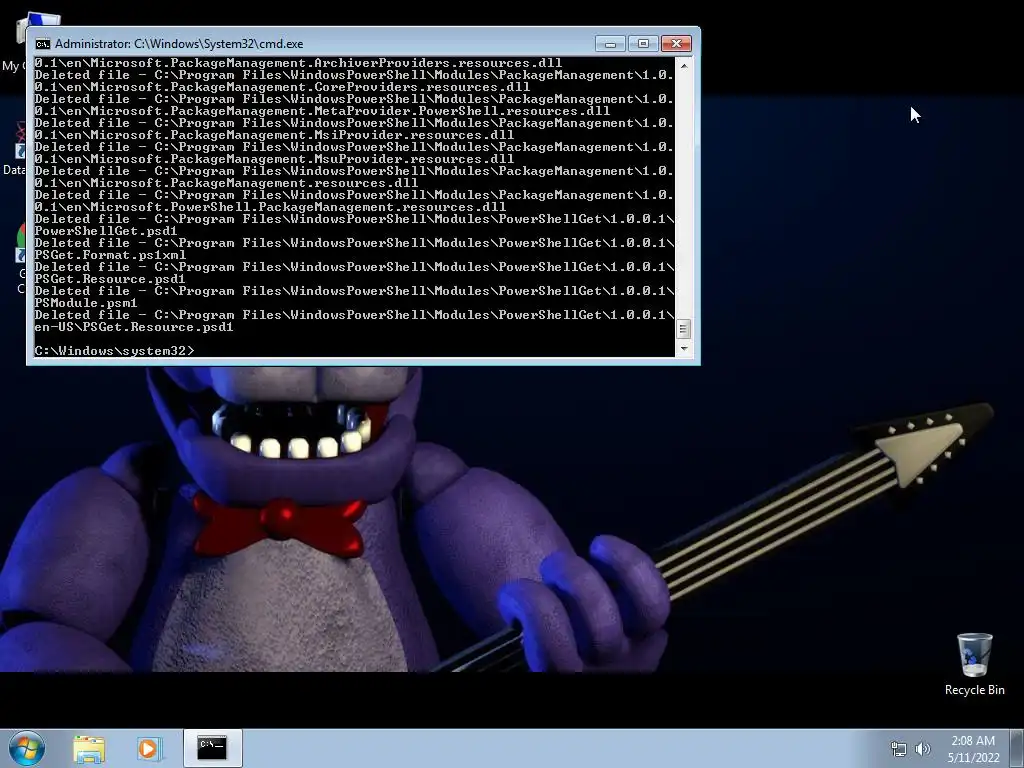Screen dimensions: 1024x768
Task: Click the cmd scrollbar thumb
Action: tap(684, 329)
